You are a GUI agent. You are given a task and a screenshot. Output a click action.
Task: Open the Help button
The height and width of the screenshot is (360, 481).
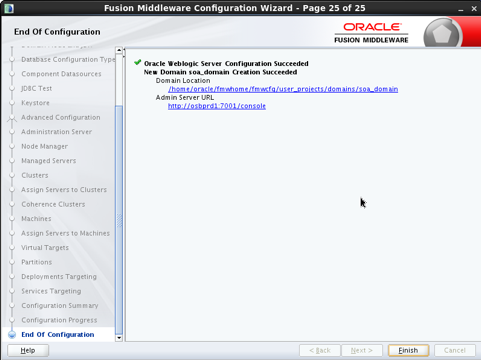(x=28, y=350)
